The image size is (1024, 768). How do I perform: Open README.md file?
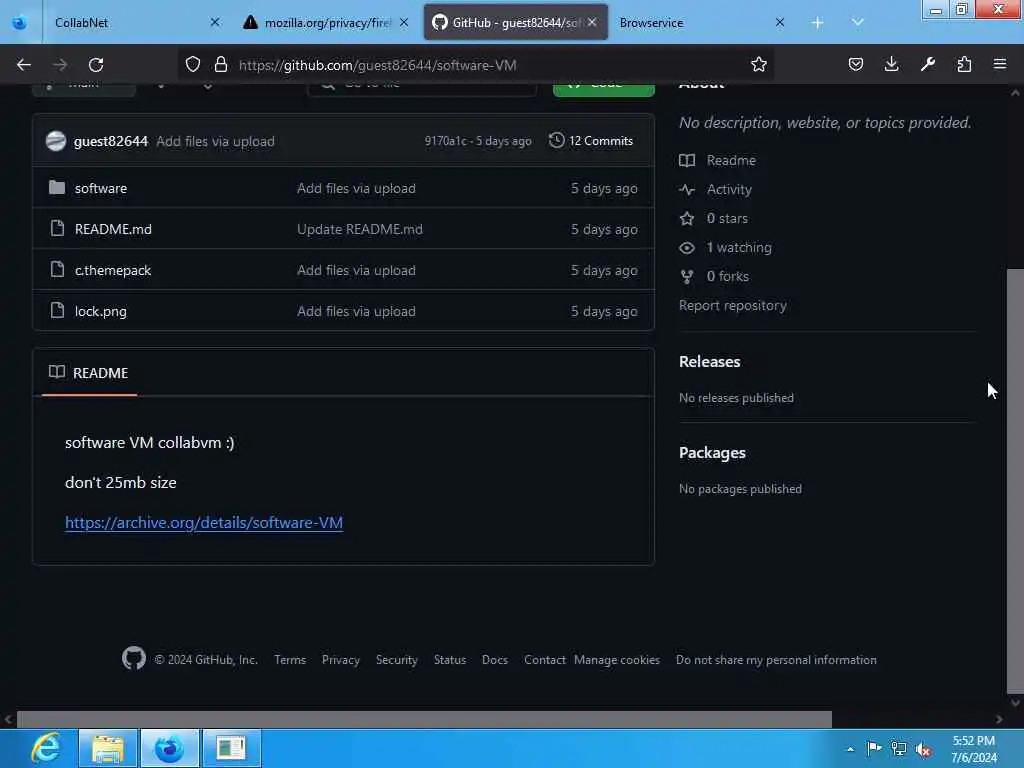pyautogui.click(x=113, y=229)
